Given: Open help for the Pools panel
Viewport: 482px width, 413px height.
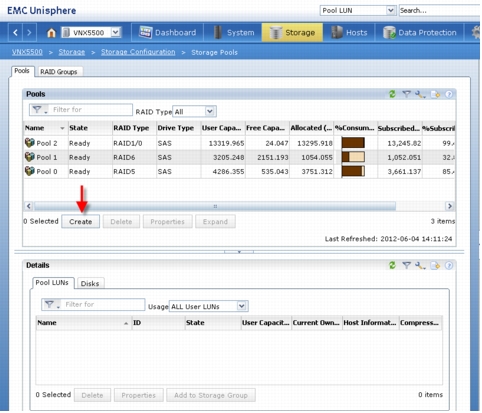Looking at the screenshot, I should 449,94.
